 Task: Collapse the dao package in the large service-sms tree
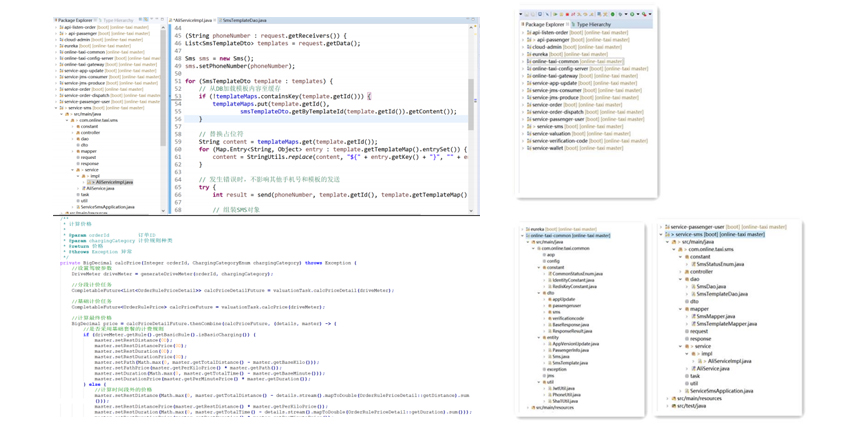(680, 279)
